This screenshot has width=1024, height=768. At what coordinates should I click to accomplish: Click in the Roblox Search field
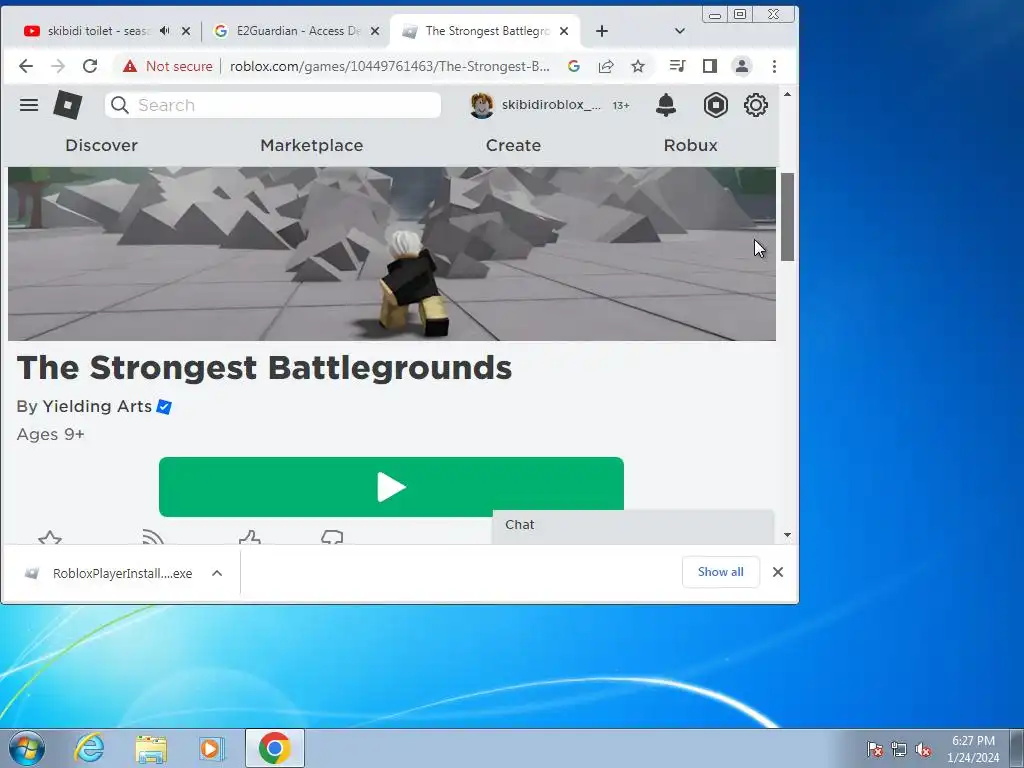pos(273,105)
